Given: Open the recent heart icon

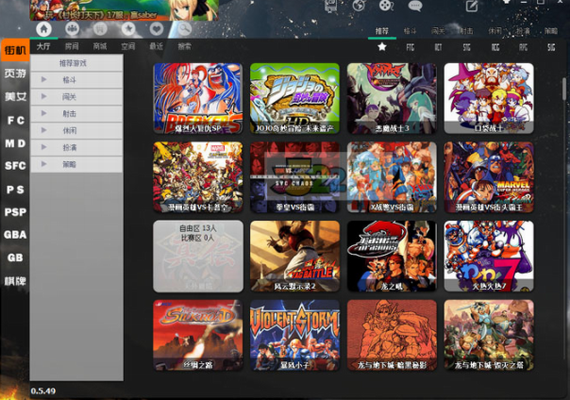Looking at the screenshot, I should (156, 29).
